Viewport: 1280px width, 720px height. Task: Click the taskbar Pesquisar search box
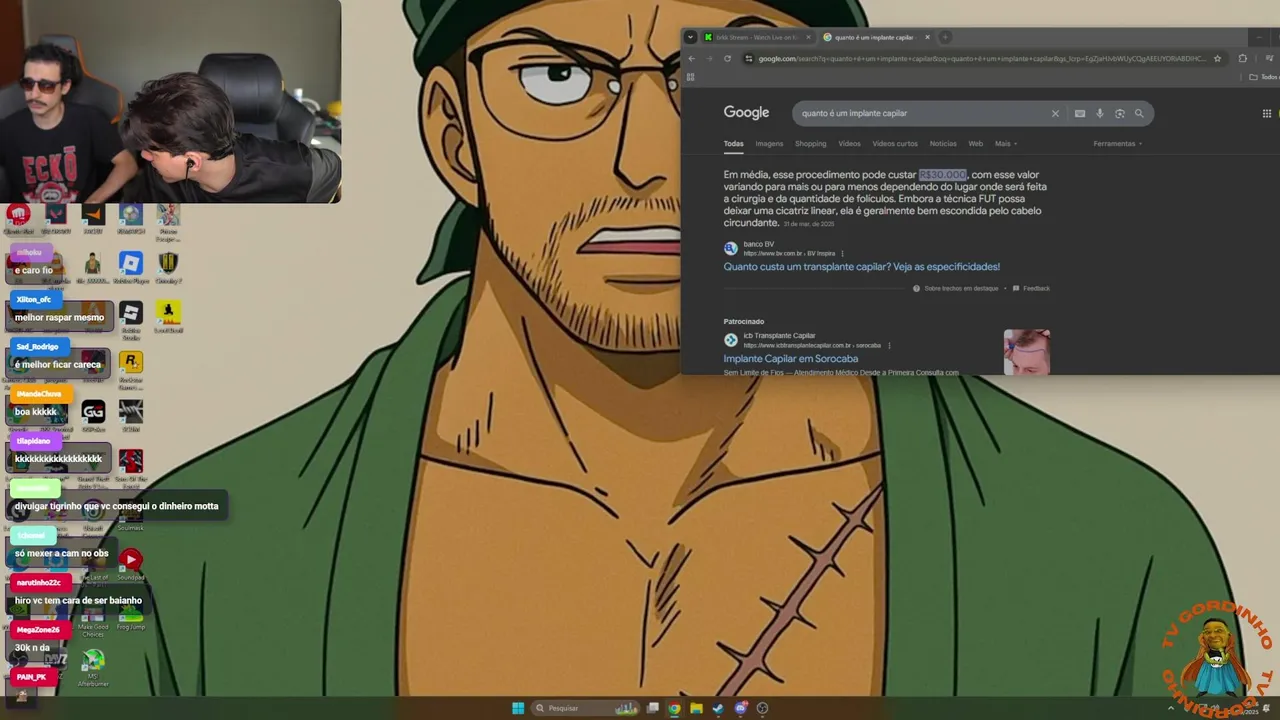point(587,708)
